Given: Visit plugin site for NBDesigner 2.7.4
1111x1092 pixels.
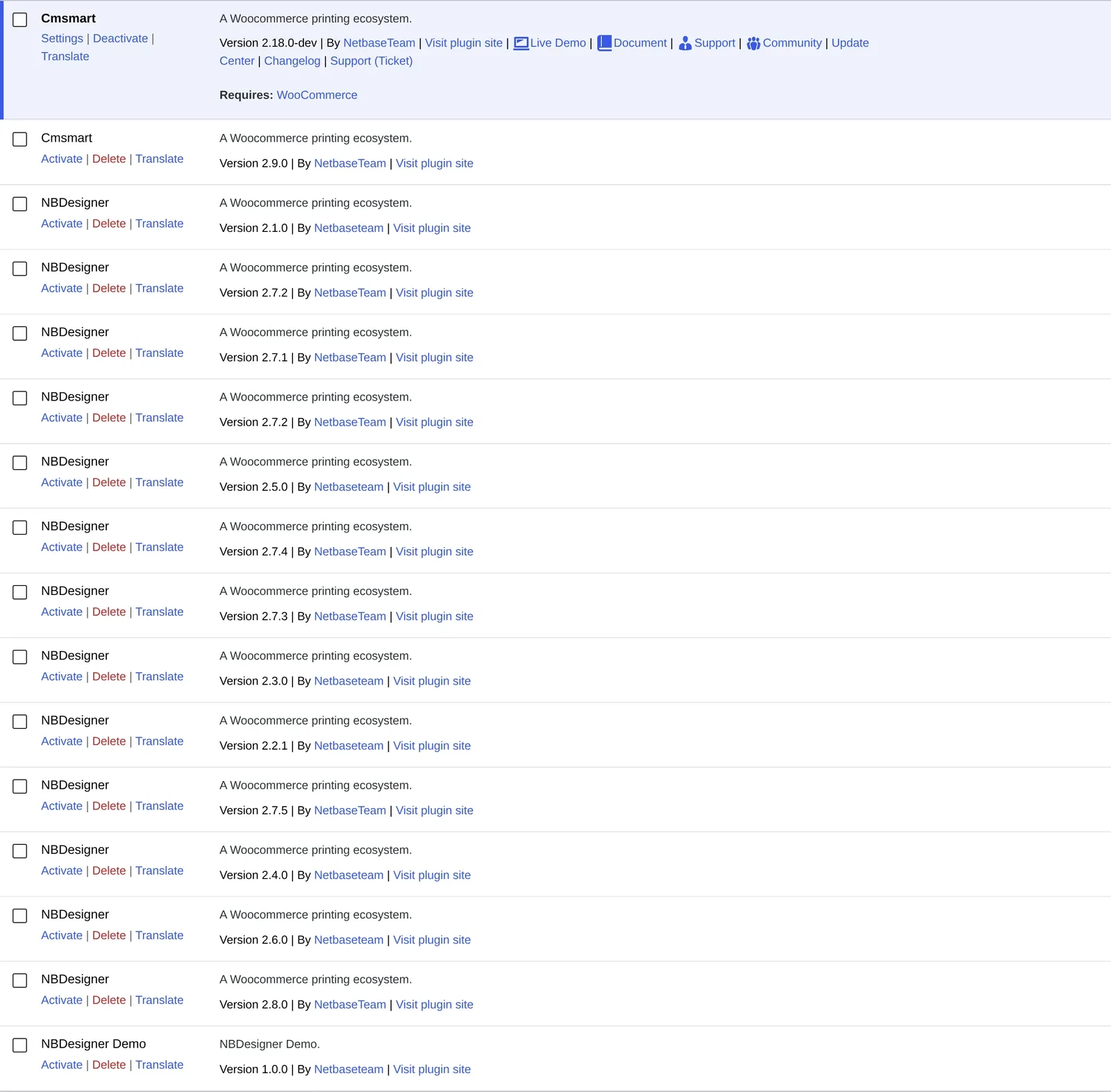Looking at the screenshot, I should pos(435,552).
